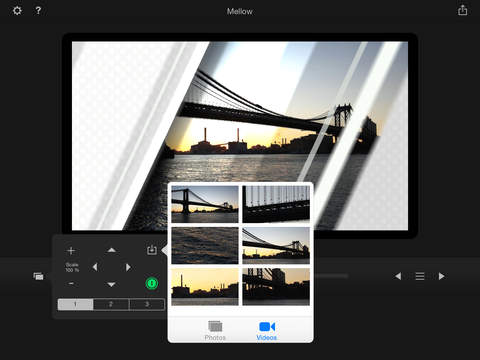Decrease scale with the minus icon
This screenshot has height=360, width=480.
pyautogui.click(x=71, y=284)
